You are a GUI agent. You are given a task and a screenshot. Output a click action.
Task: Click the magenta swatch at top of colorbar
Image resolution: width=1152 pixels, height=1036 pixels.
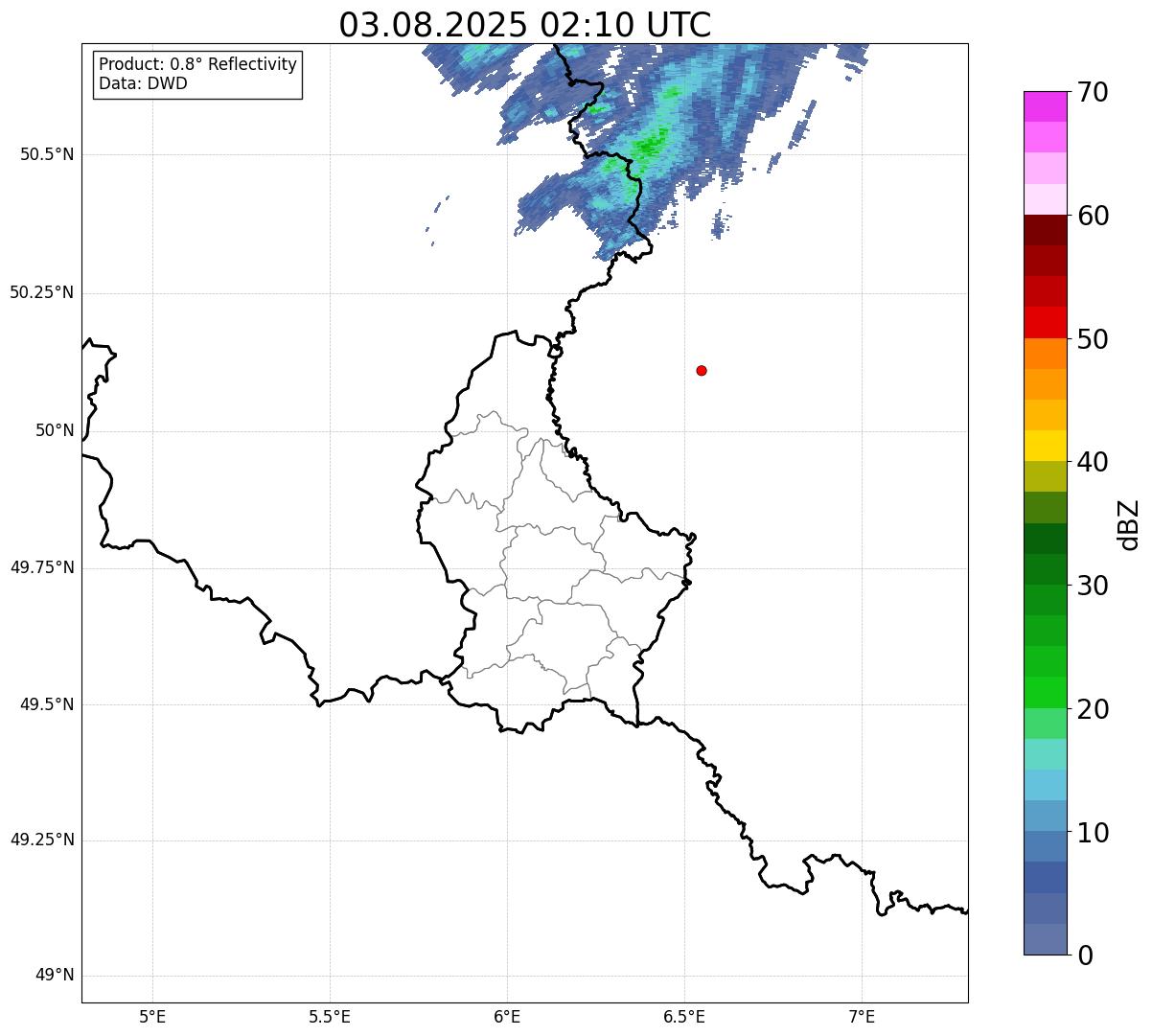tap(1045, 106)
